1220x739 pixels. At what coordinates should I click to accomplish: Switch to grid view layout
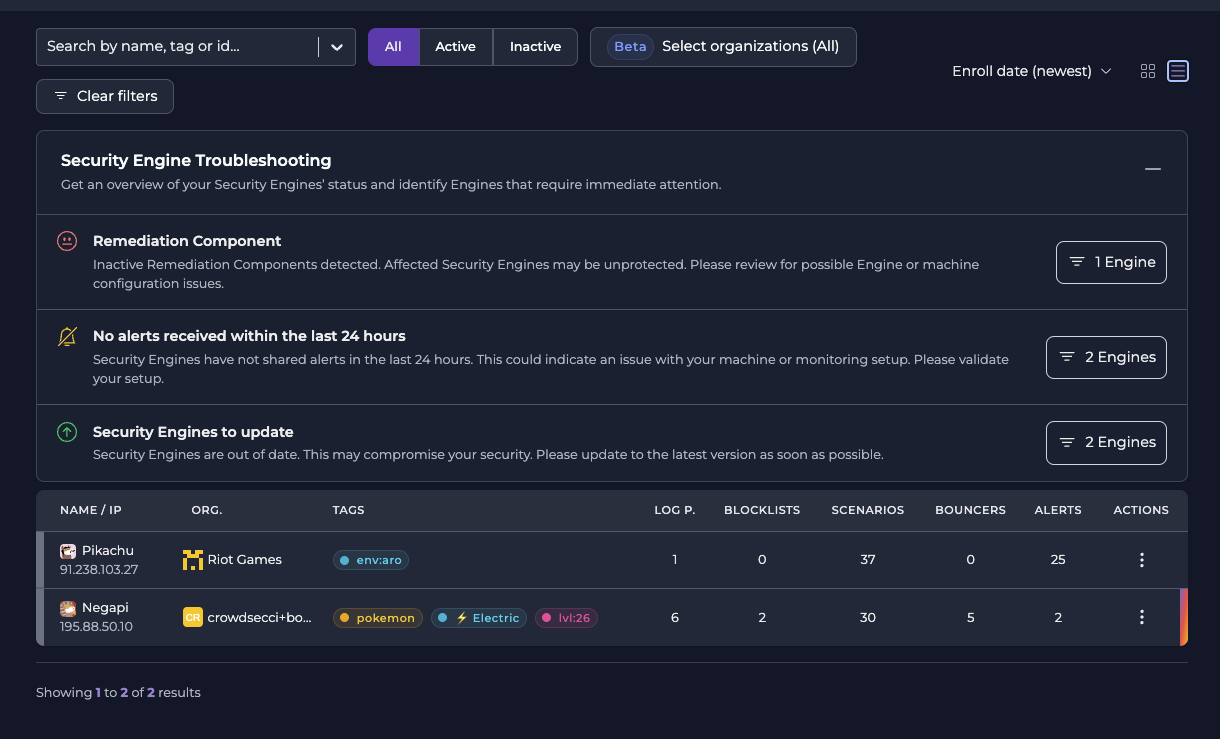(x=1147, y=71)
